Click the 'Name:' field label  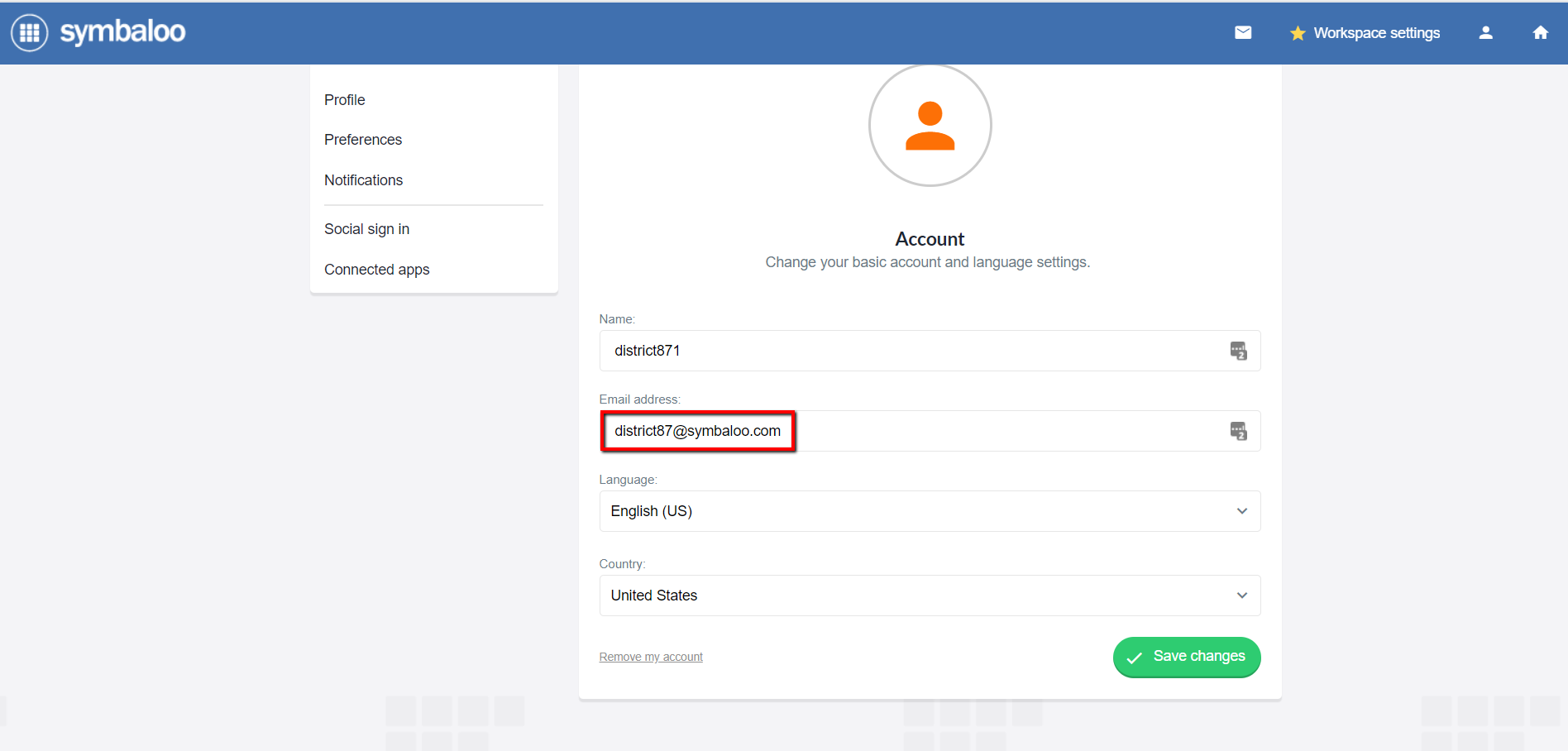[x=617, y=319]
